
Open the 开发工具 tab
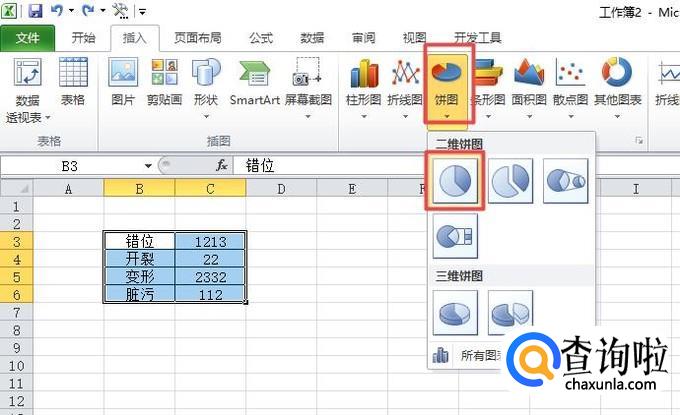pyautogui.click(x=477, y=38)
